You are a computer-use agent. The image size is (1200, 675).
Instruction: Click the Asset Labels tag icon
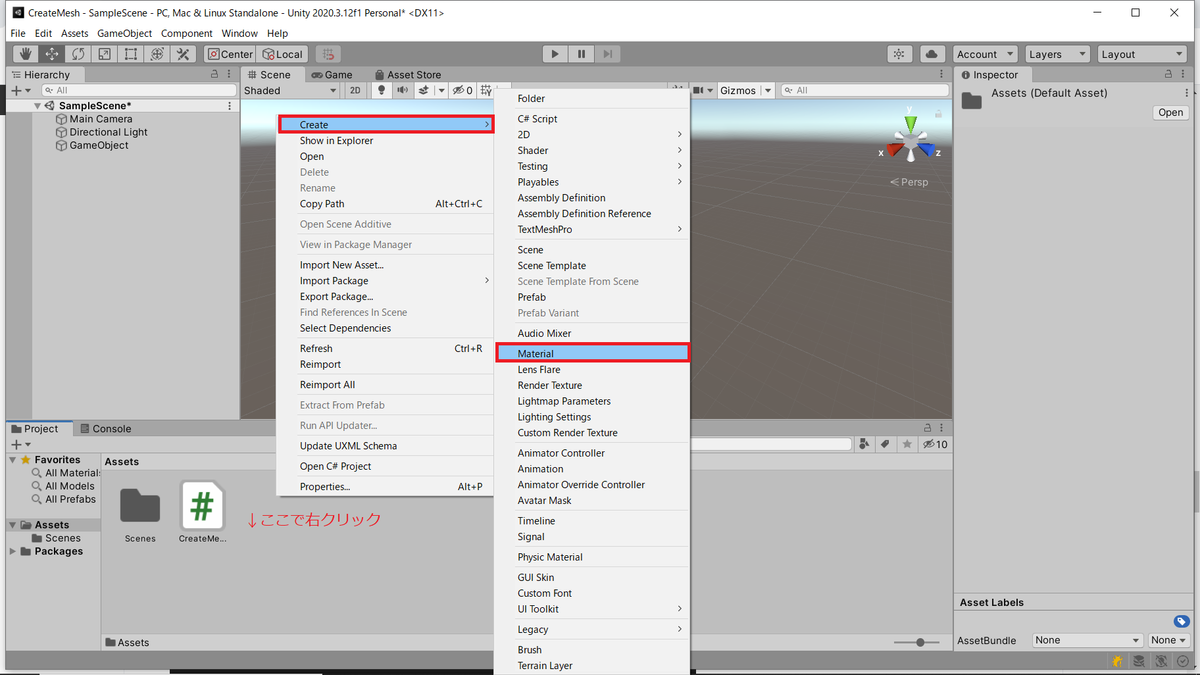click(1181, 621)
